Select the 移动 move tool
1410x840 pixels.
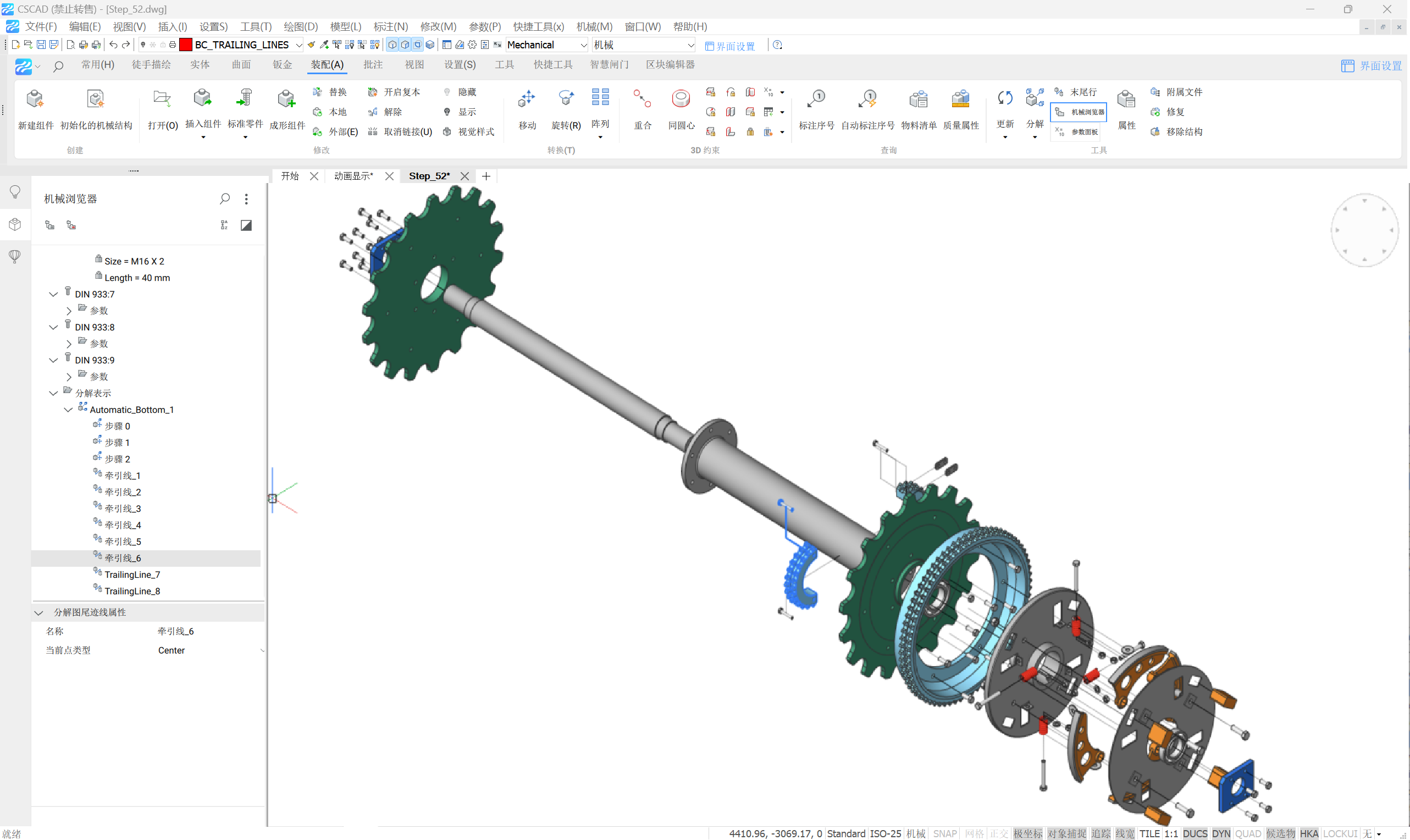click(x=527, y=99)
